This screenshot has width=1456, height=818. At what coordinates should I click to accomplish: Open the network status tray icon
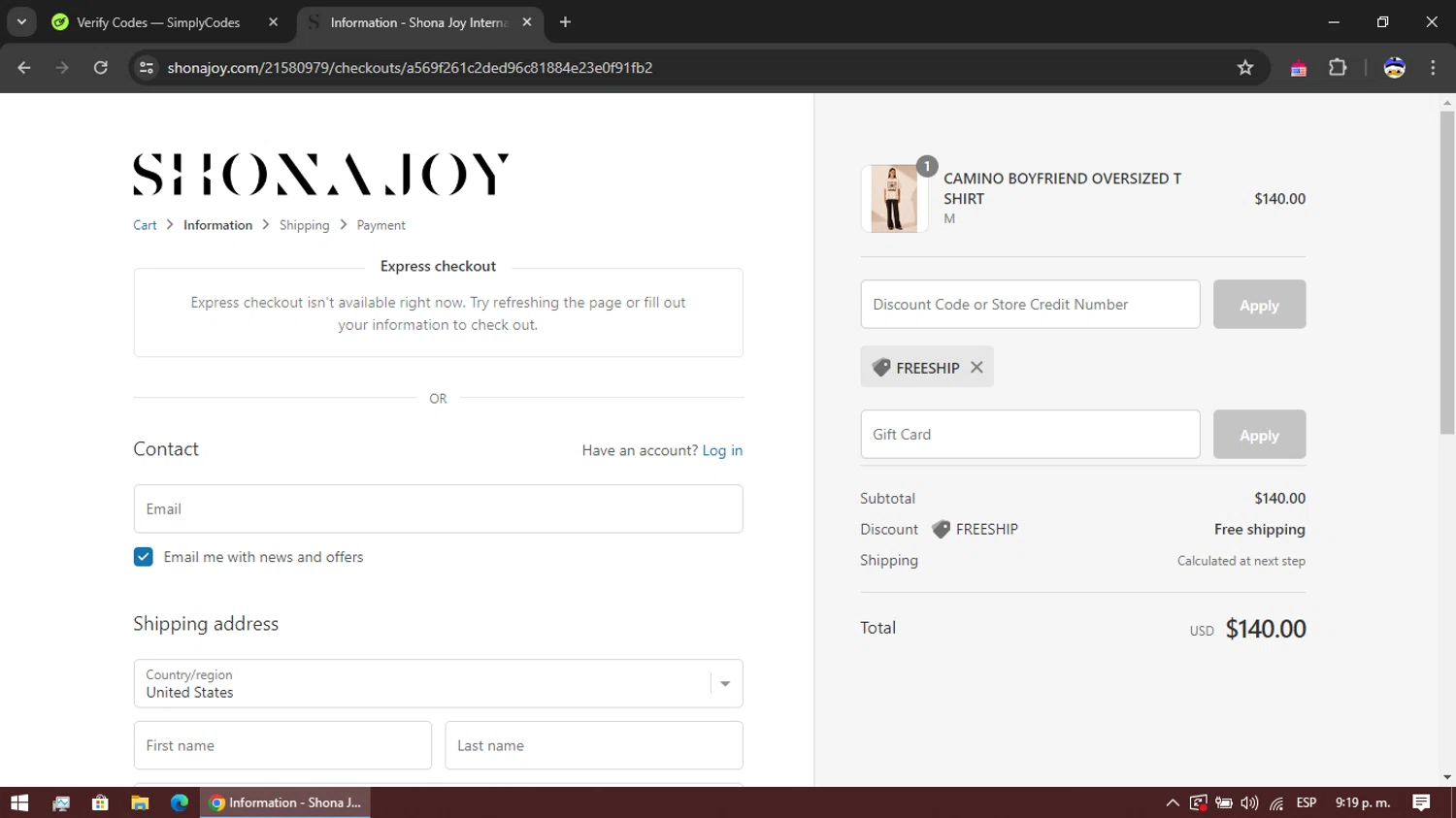(1275, 802)
